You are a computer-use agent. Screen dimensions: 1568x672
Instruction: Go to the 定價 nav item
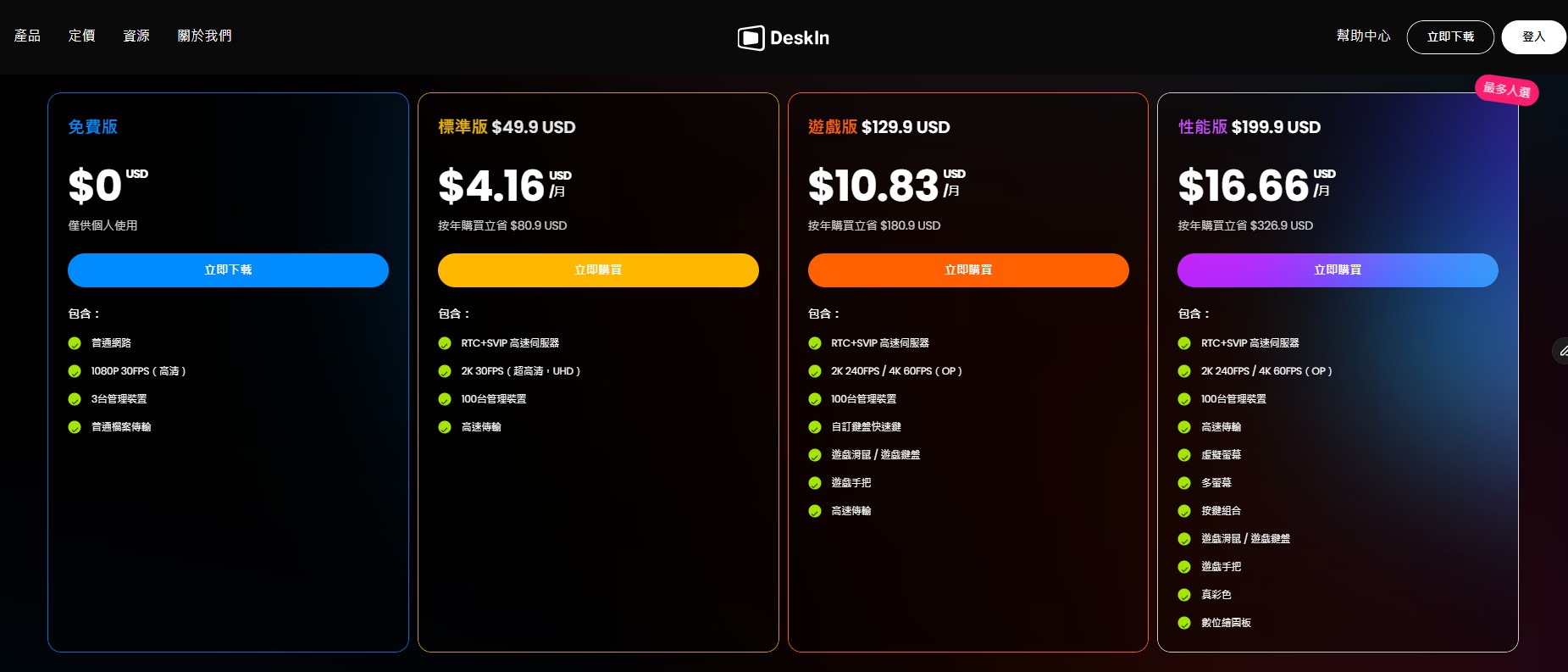click(x=81, y=36)
